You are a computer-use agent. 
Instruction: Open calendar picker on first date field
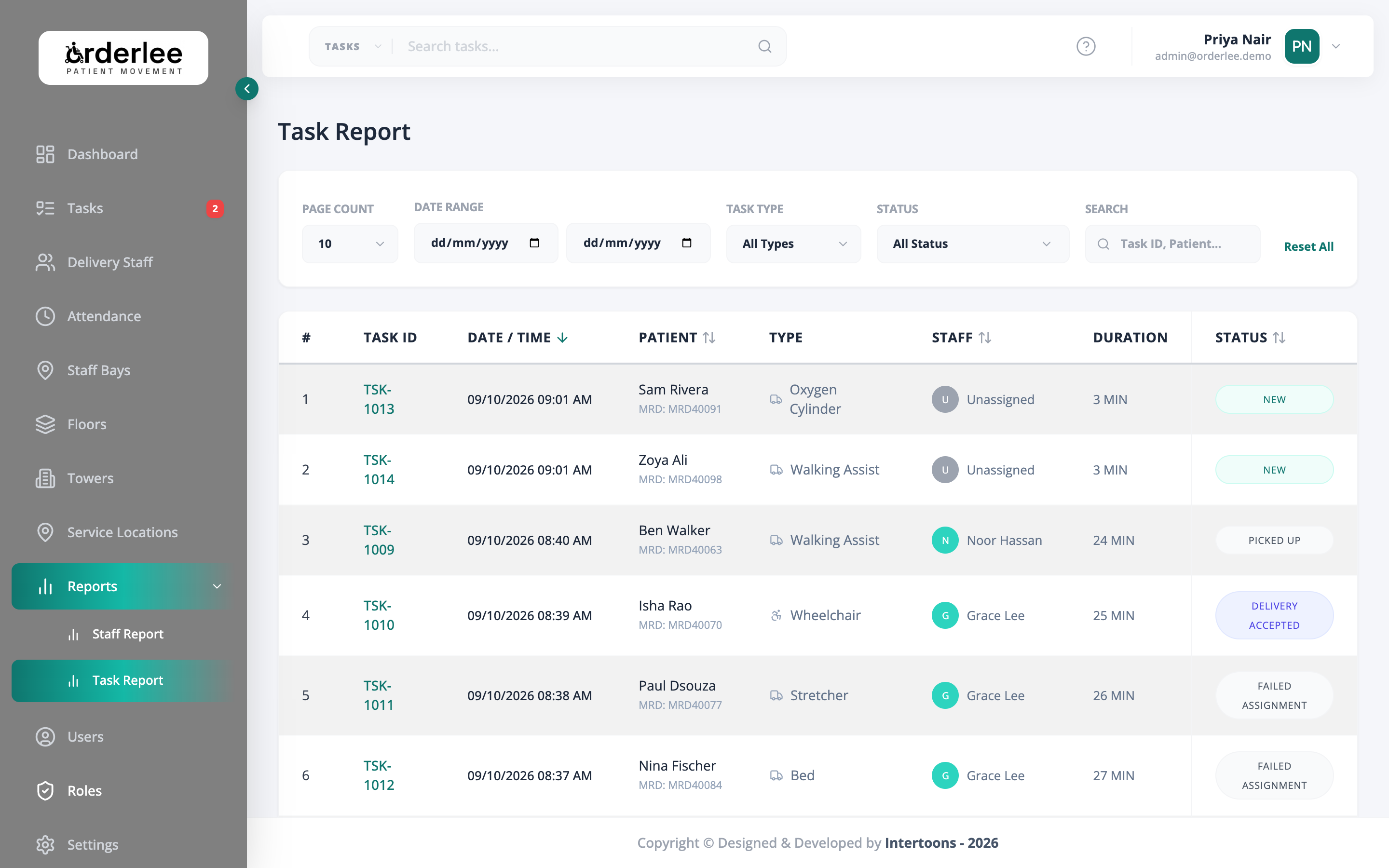(534, 243)
